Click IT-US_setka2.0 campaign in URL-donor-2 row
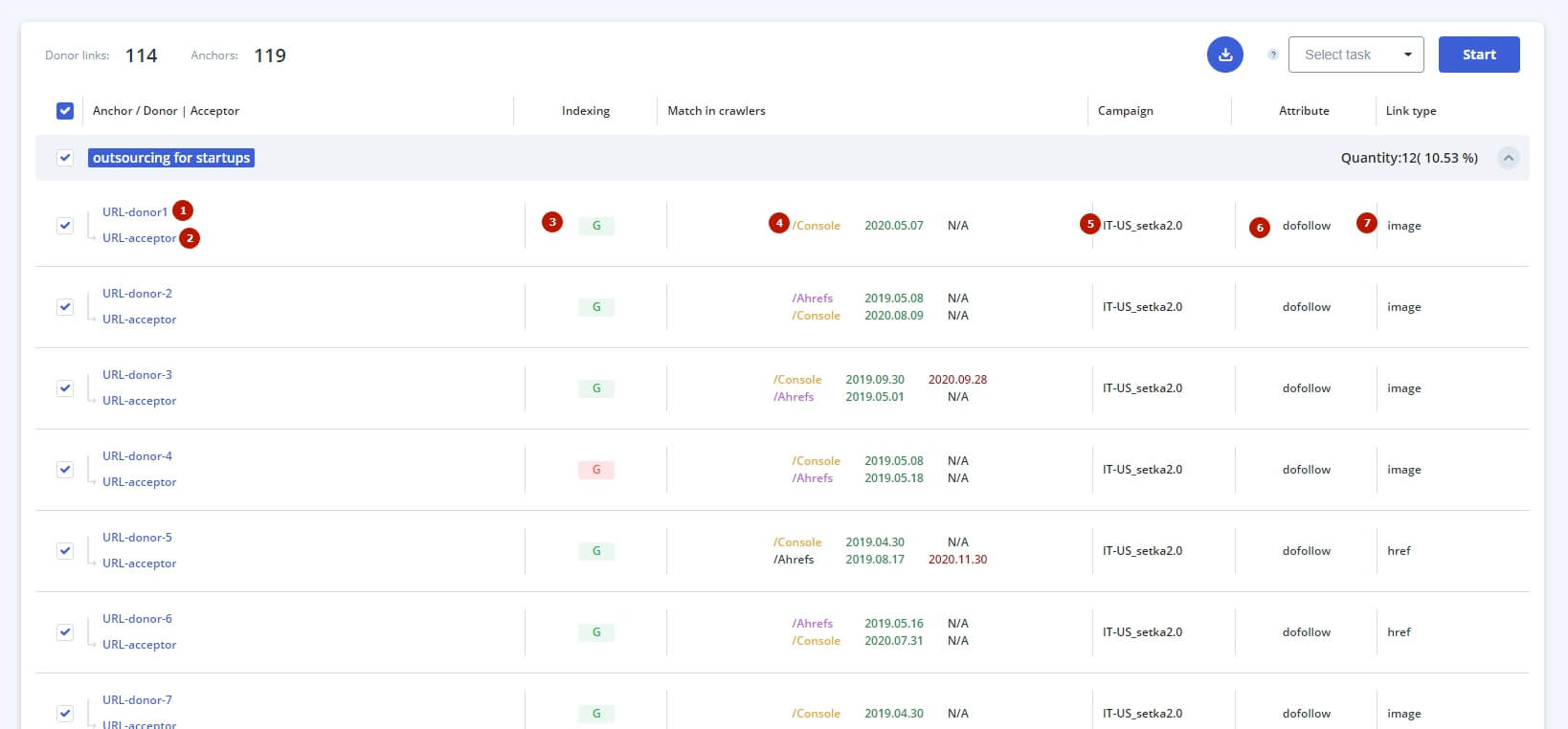Screen dimensions: 1568x729 click(1142, 307)
